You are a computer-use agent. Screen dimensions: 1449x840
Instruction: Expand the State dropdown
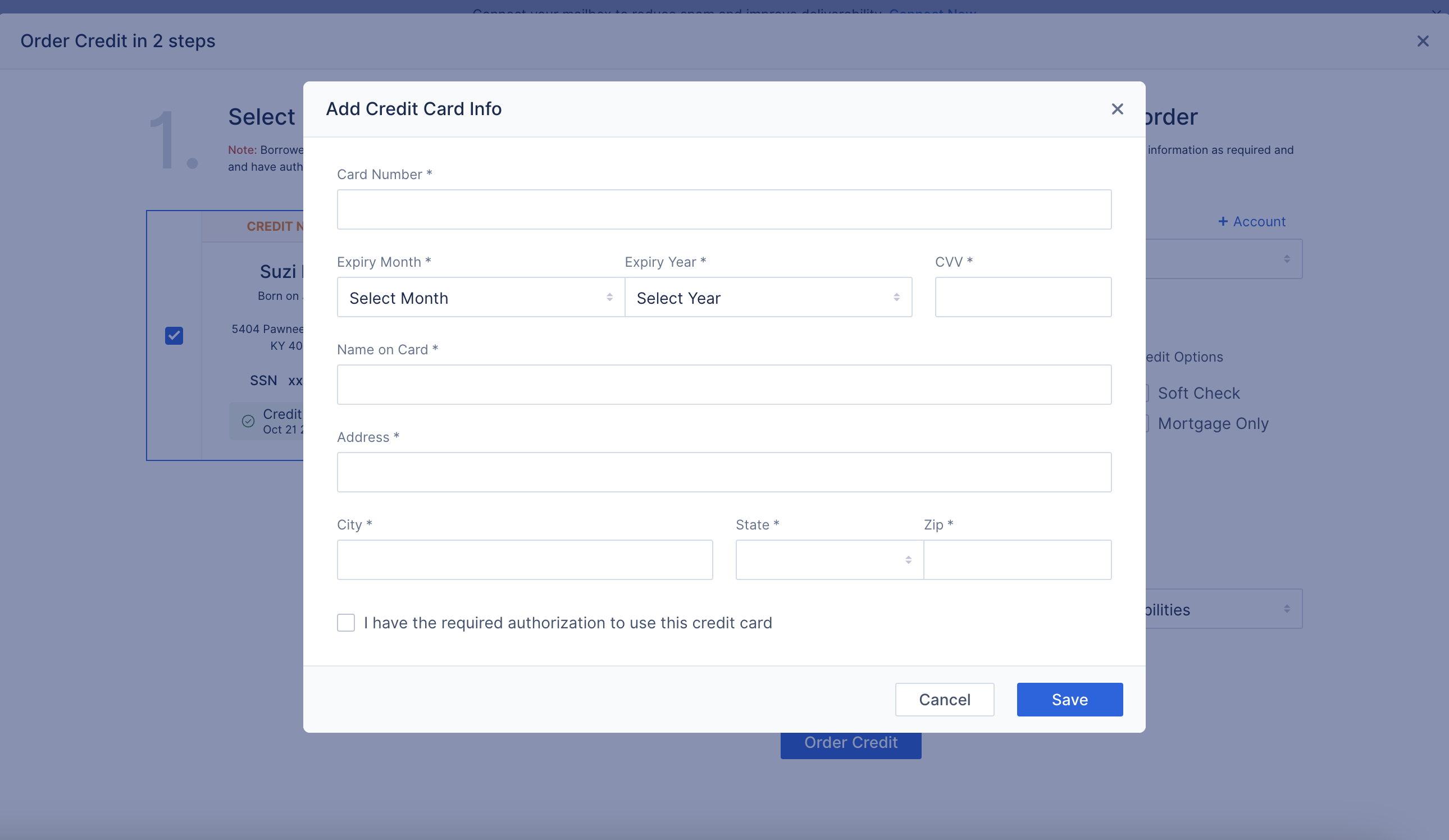(x=828, y=559)
